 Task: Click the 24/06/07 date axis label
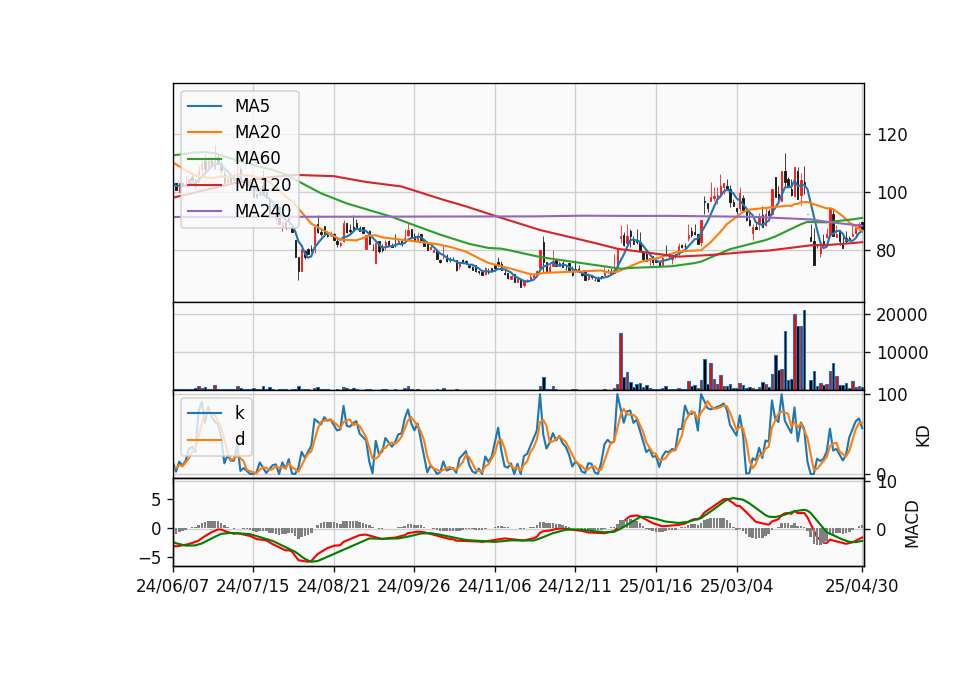(x=172, y=586)
